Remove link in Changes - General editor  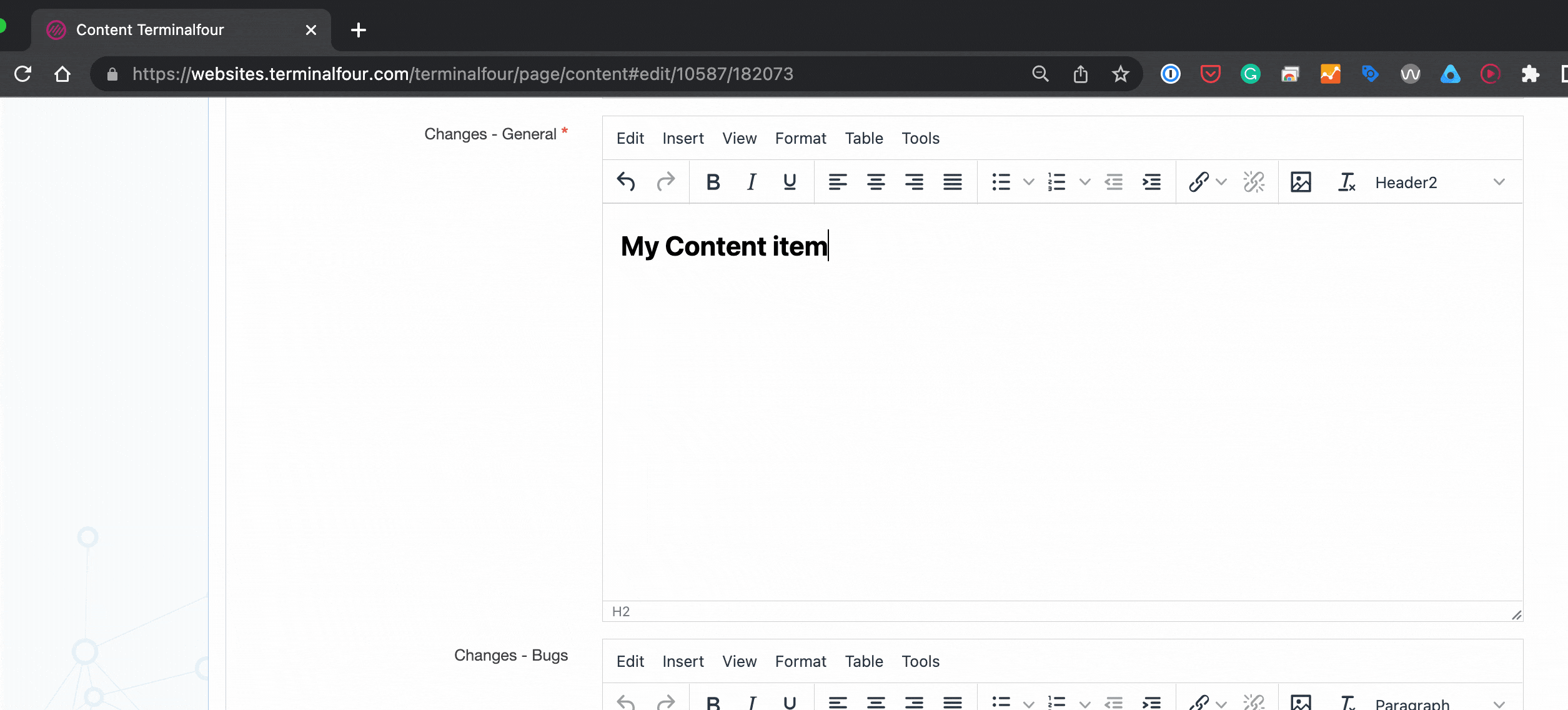[x=1254, y=182]
